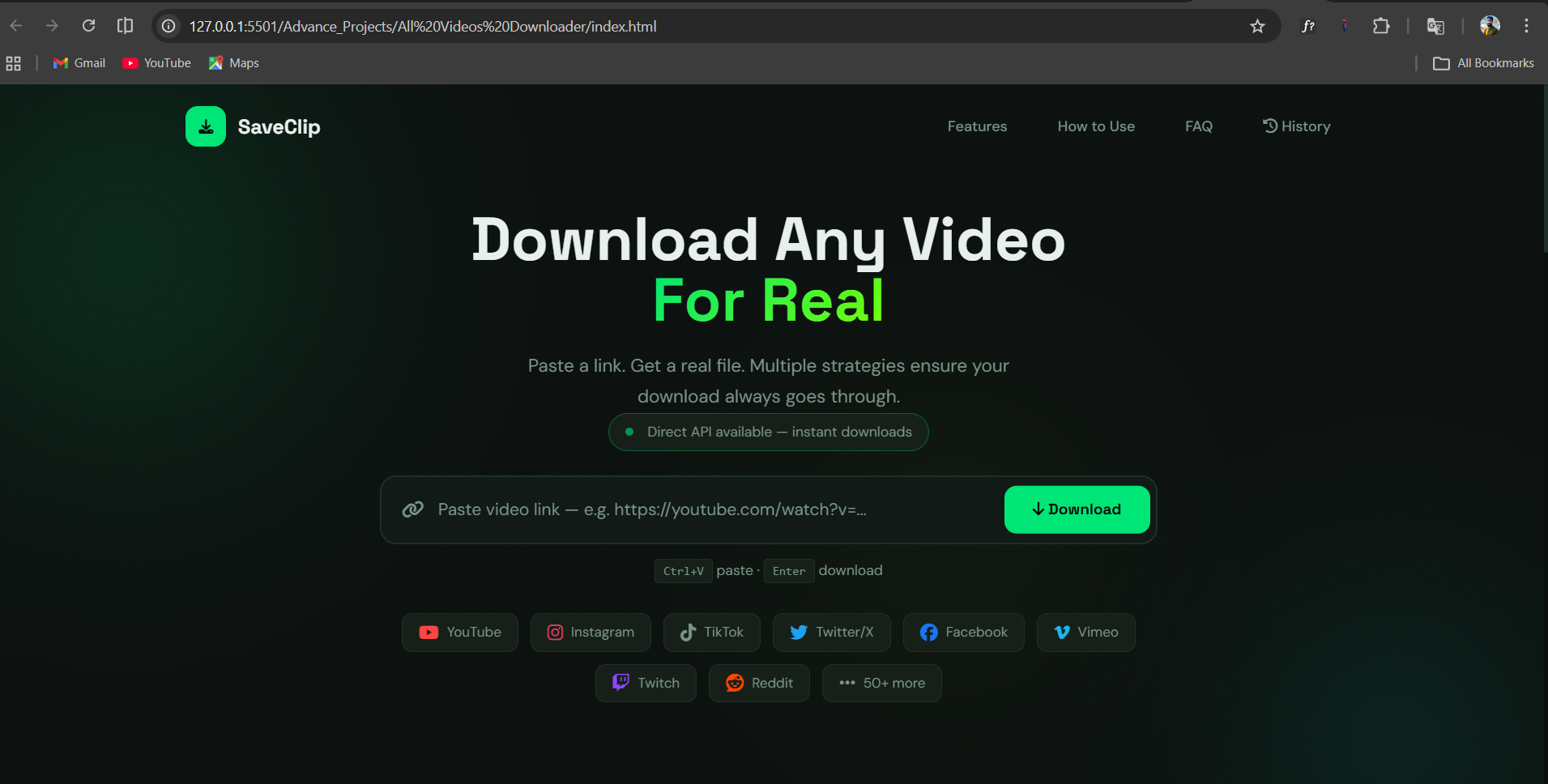Open the History link with clock icon

pos(1296,126)
